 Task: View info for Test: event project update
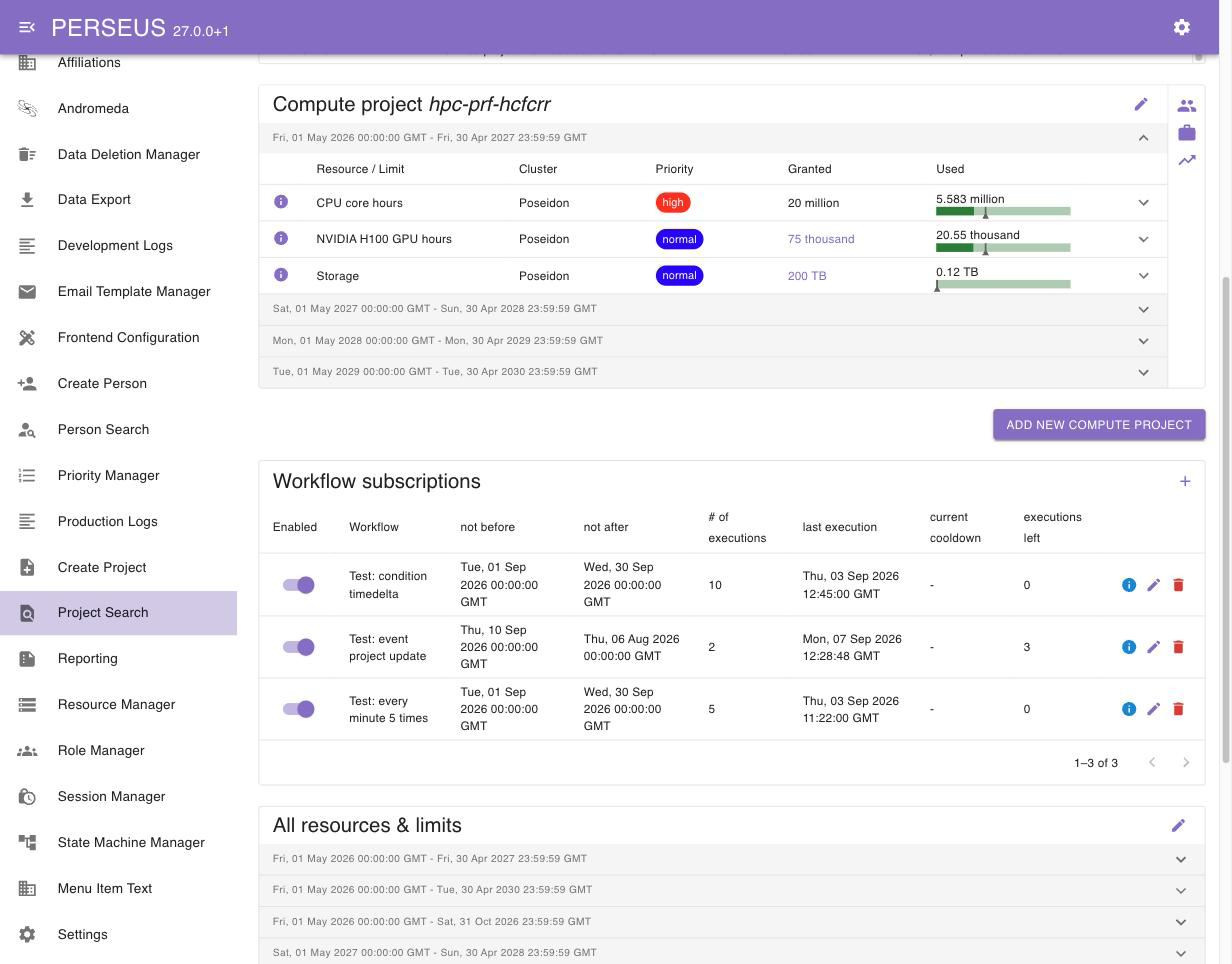tap(1129, 647)
